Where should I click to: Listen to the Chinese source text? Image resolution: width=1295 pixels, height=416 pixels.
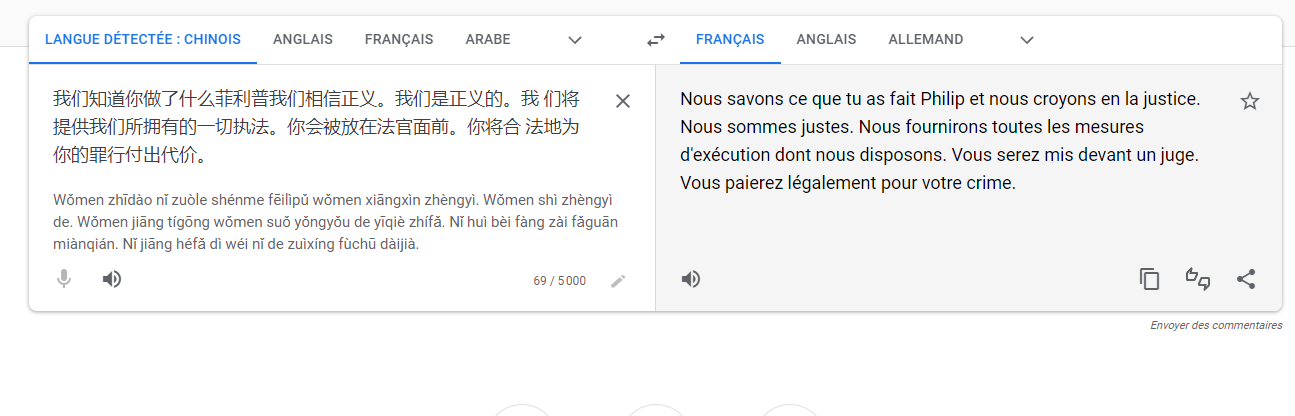(x=112, y=279)
